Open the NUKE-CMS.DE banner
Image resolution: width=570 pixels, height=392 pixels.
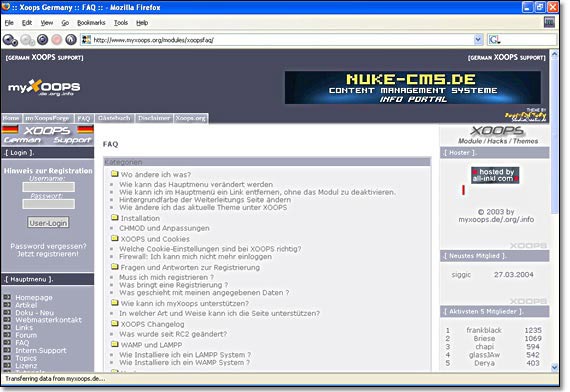413,88
